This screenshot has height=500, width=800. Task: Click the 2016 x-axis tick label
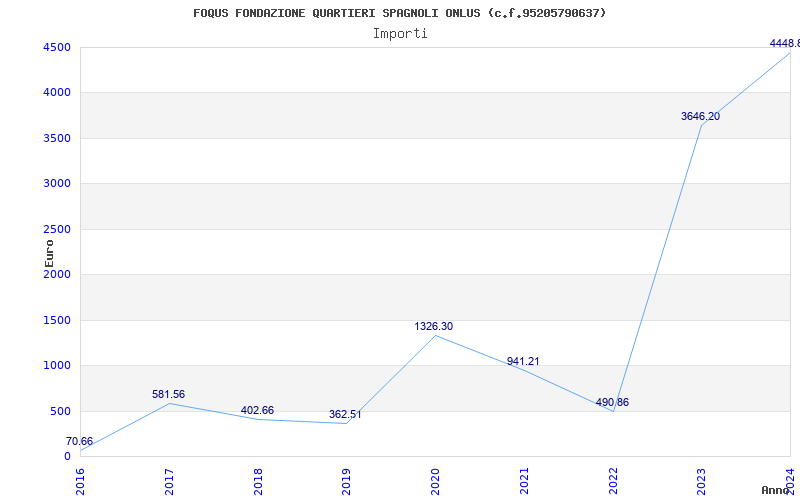coord(81,481)
